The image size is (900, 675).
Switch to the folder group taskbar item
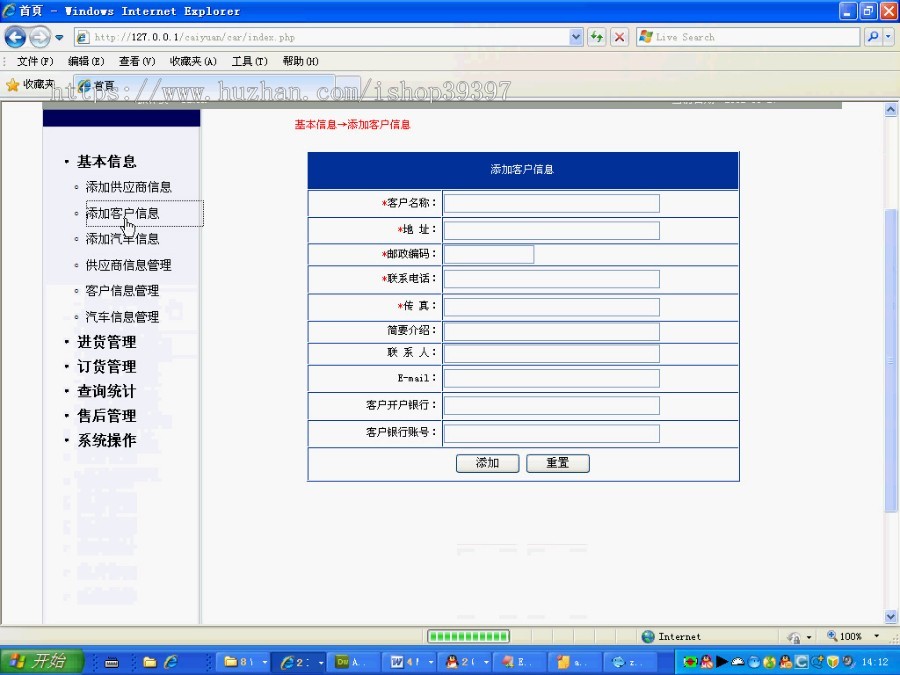click(245, 662)
